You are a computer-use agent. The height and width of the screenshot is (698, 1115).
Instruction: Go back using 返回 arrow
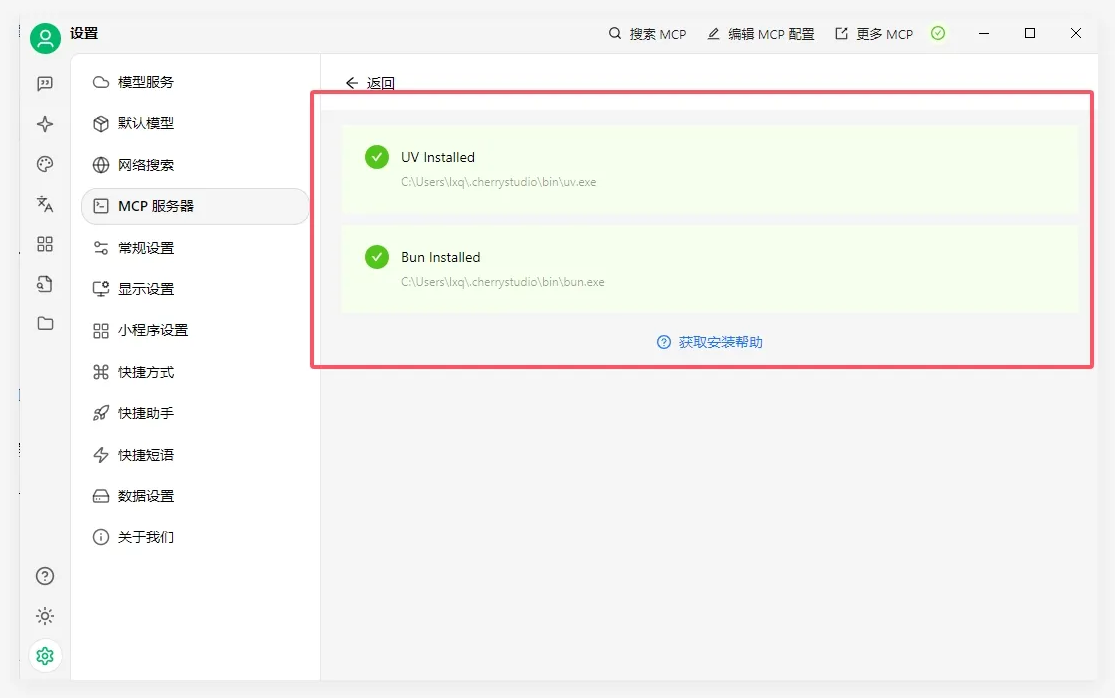[x=370, y=83]
